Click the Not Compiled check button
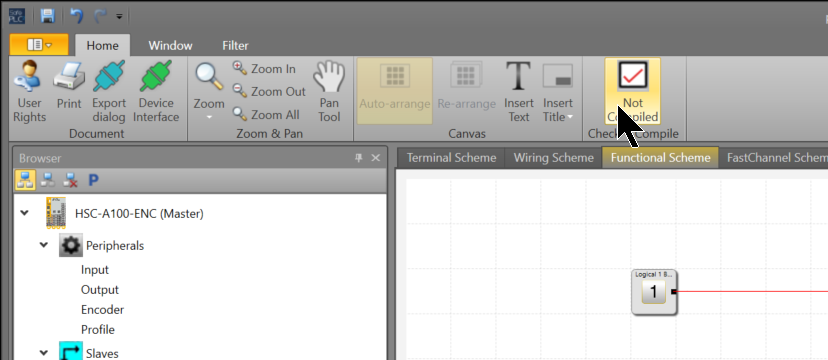Viewport: 828px width, 360px height. (633, 91)
